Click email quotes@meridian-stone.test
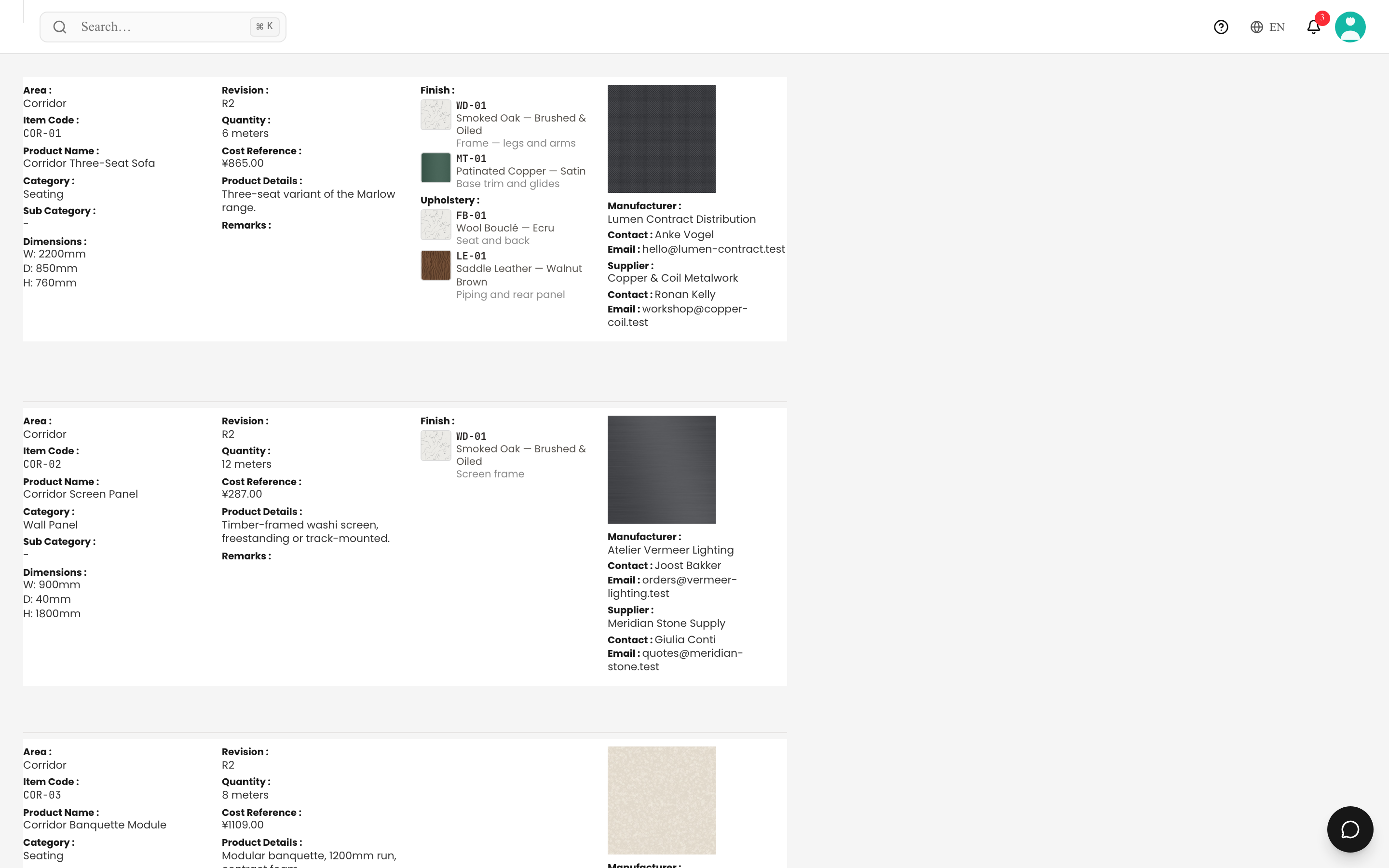1389x868 pixels. pyautogui.click(x=675, y=660)
